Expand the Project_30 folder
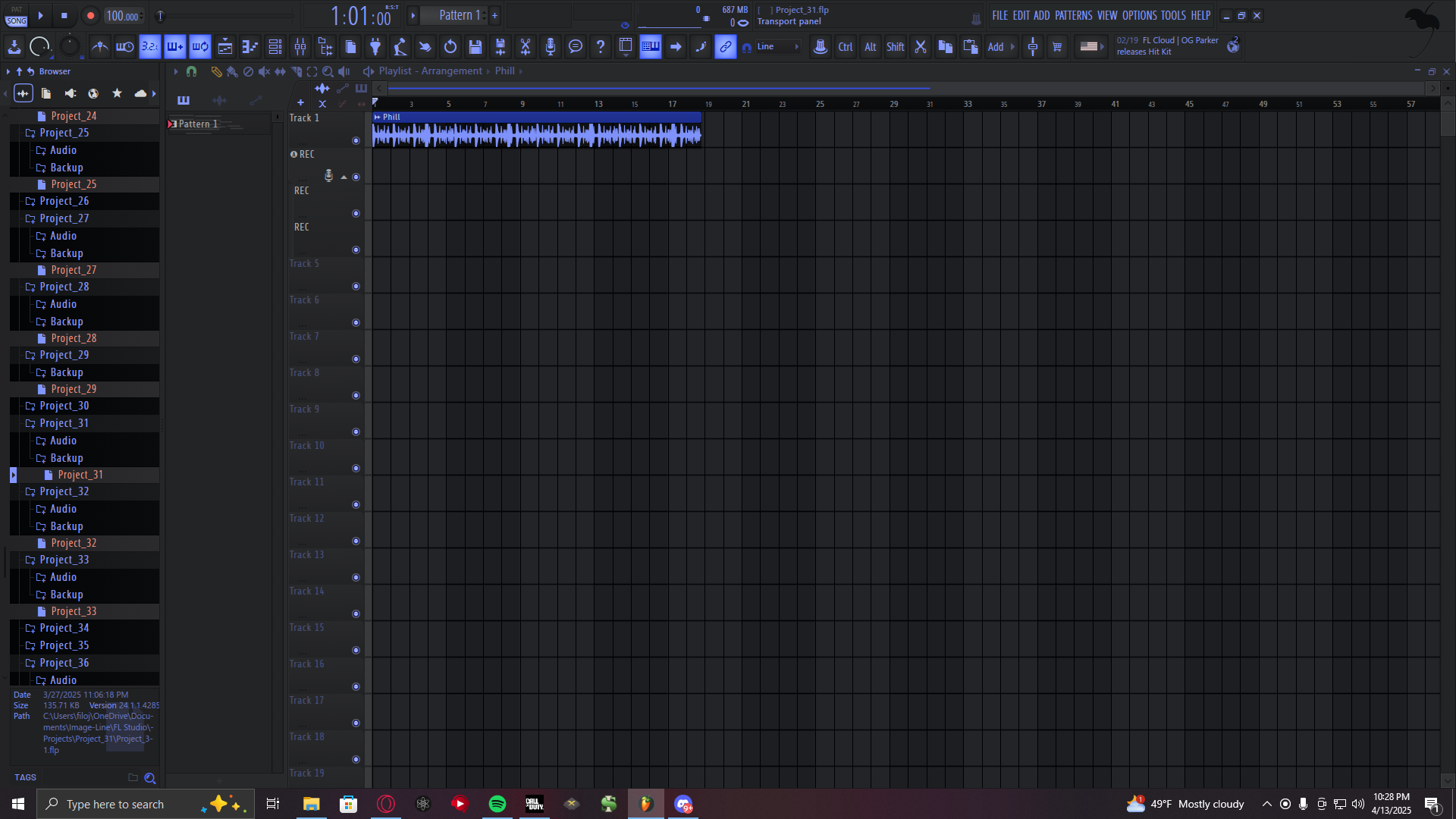Screen dimensions: 1456x819 point(64,406)
